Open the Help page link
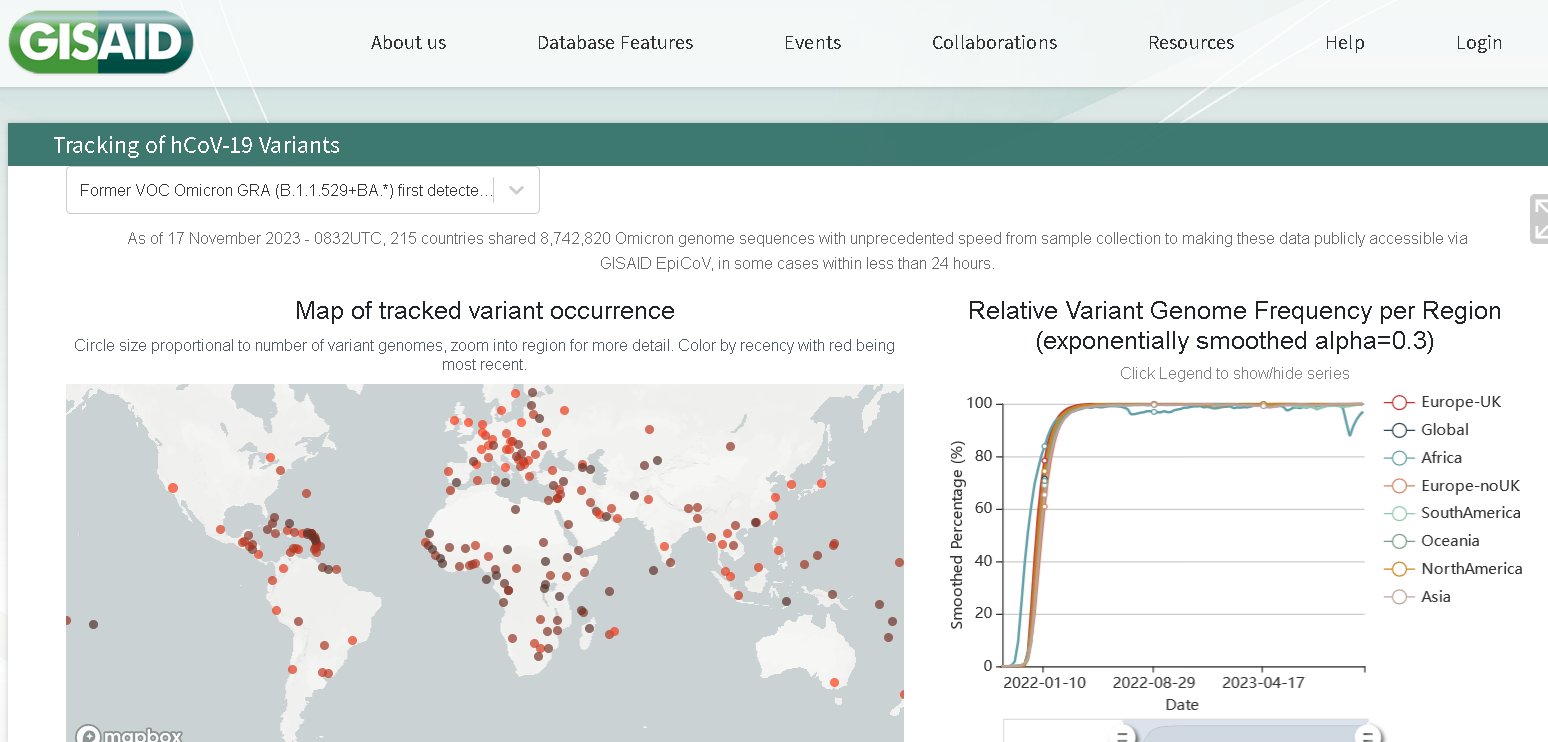 [1344, 43]
